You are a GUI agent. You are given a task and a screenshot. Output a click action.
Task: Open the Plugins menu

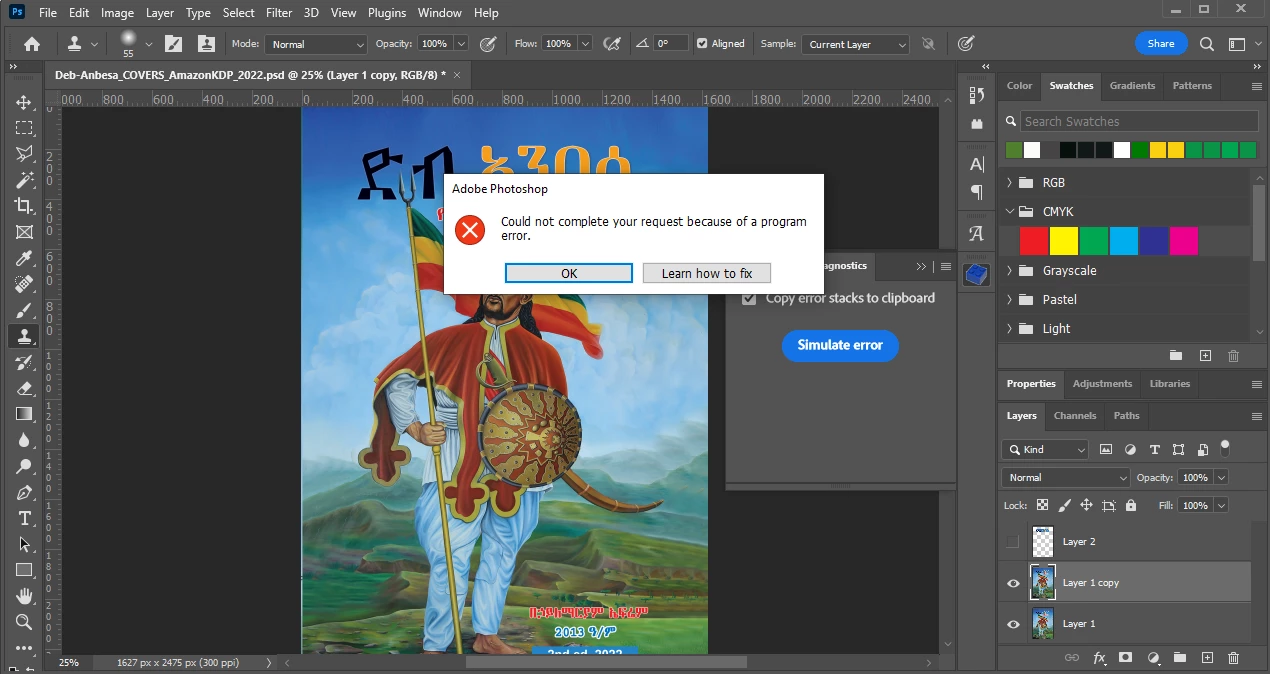click(x=386, y=13)
